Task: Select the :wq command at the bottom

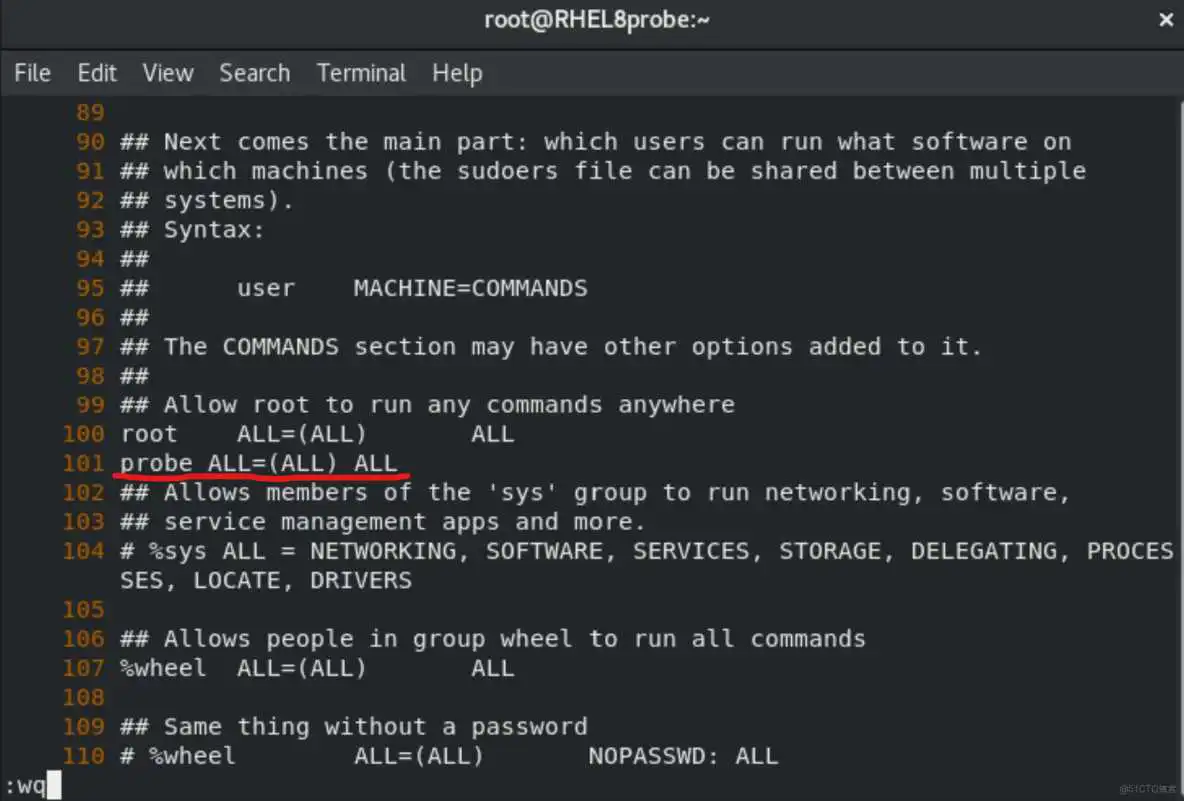Action: pos(22,786)
